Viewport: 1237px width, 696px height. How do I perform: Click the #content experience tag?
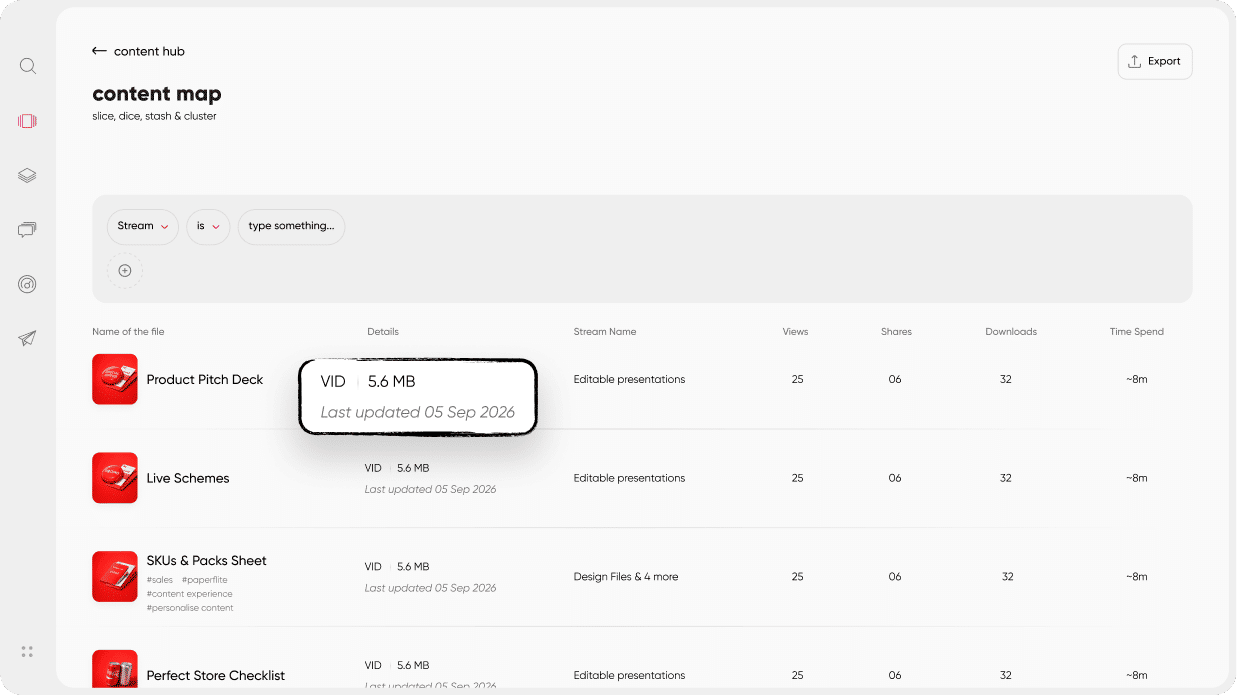pos(190,594)
